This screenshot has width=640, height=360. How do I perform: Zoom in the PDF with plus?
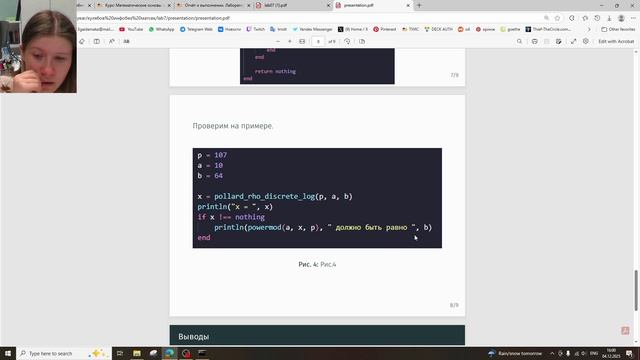[x=290, y=41]
